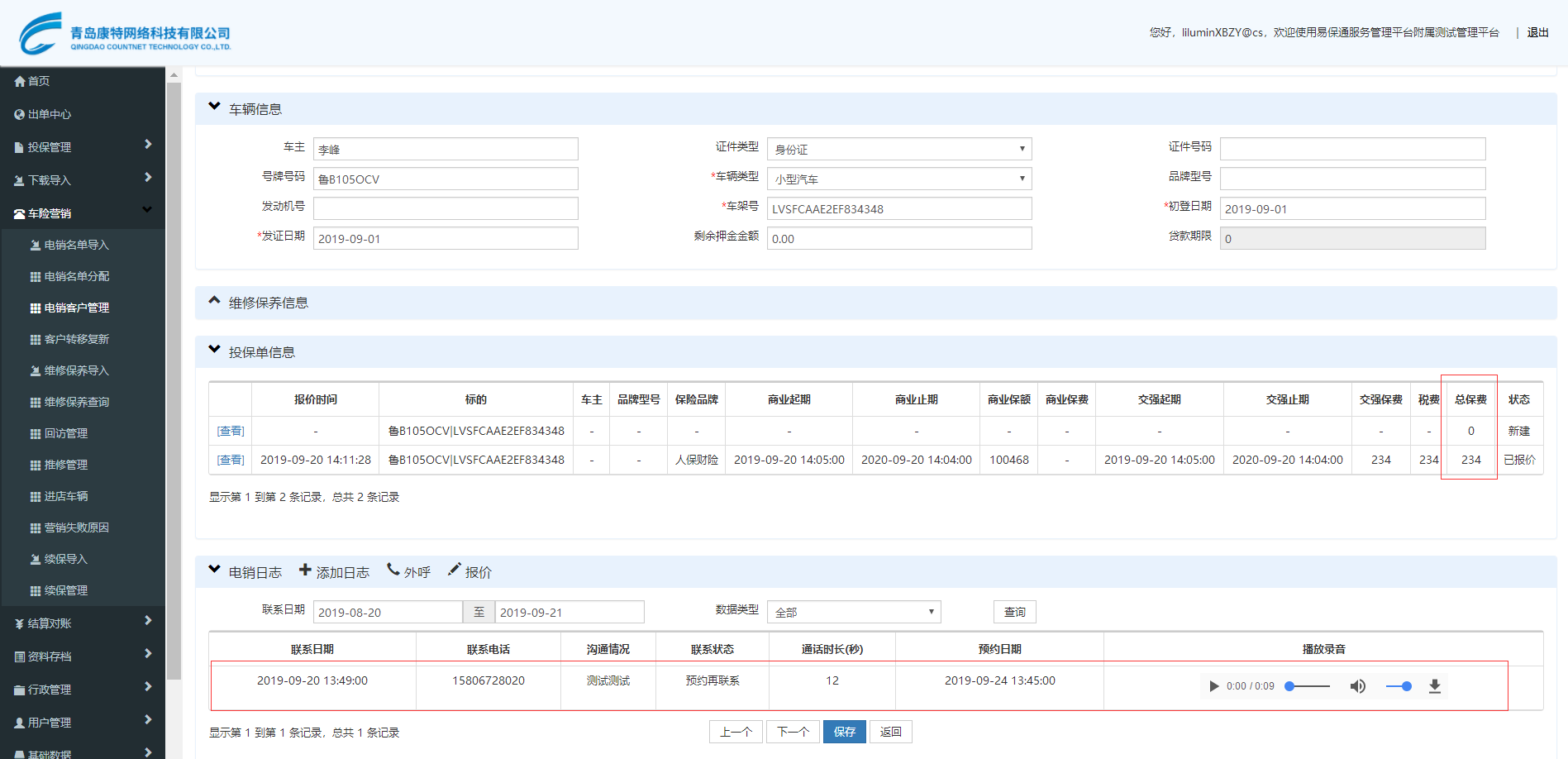The image size is (1568, 759).
Task: Collapse the 投保单信息 section
Action: click(215, 351)
